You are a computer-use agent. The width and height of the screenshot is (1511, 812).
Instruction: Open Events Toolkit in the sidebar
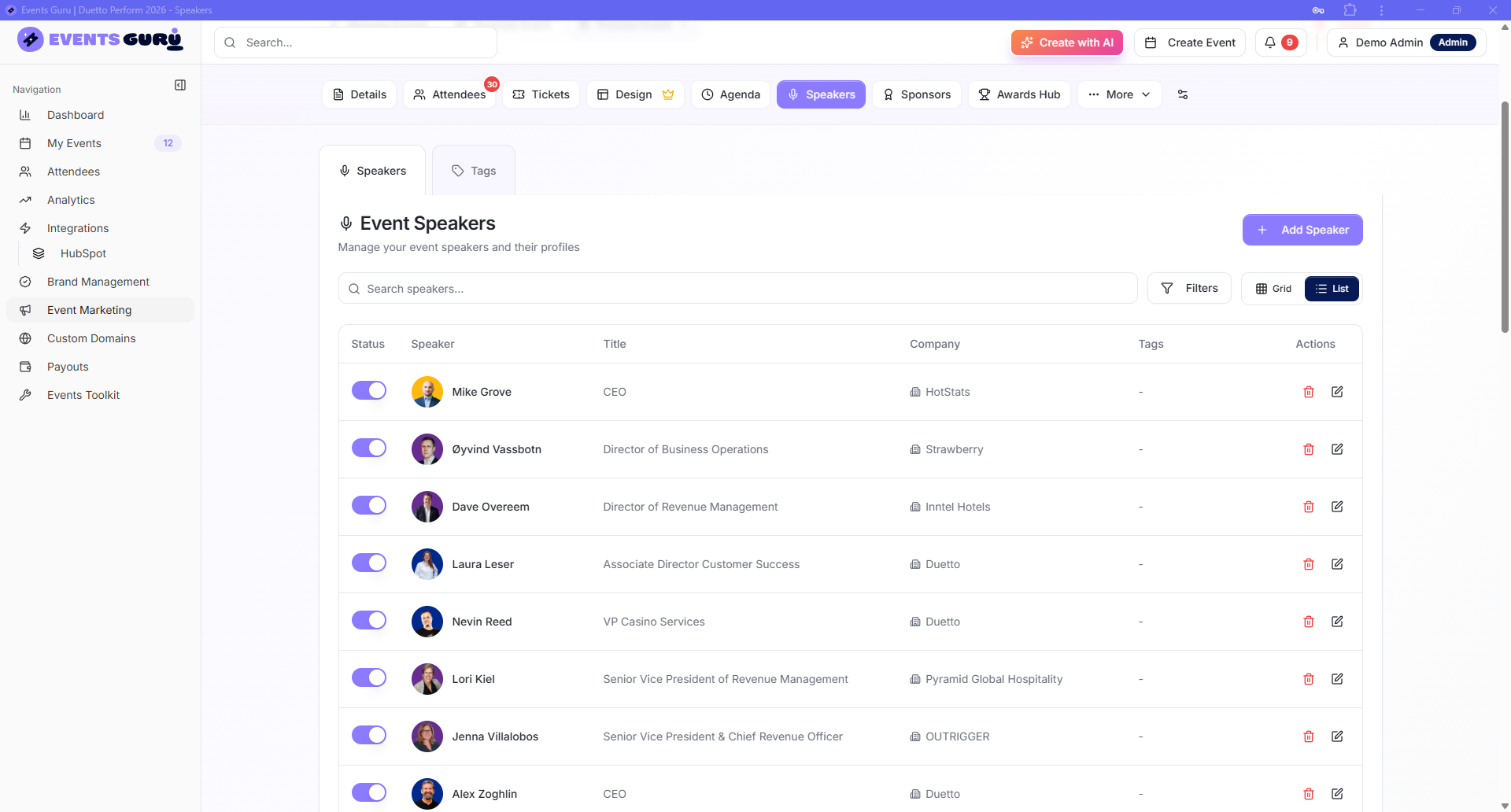pos(100,395)
